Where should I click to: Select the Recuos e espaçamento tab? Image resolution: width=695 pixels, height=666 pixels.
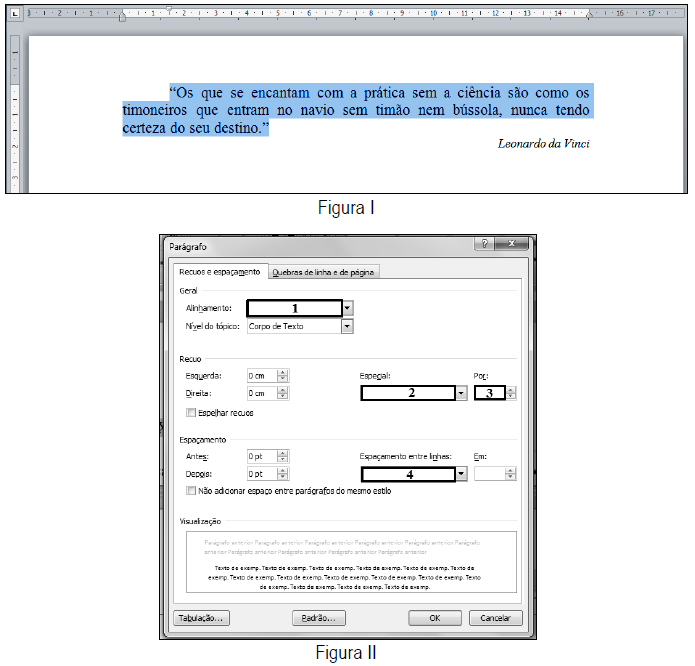(x=220, y=272)
